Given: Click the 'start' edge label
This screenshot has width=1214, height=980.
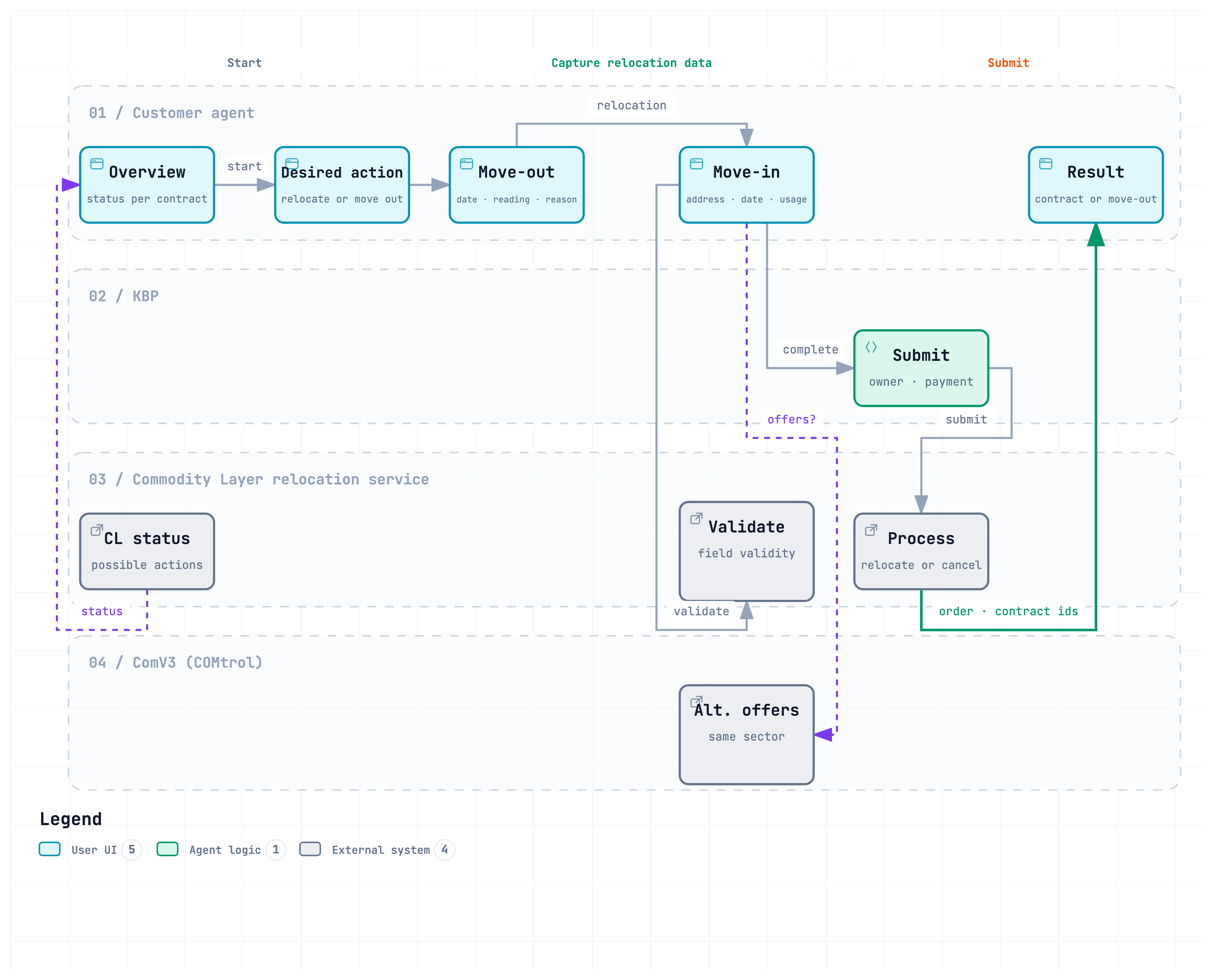Looking at the screenshot, I should [x=245, y=166].
